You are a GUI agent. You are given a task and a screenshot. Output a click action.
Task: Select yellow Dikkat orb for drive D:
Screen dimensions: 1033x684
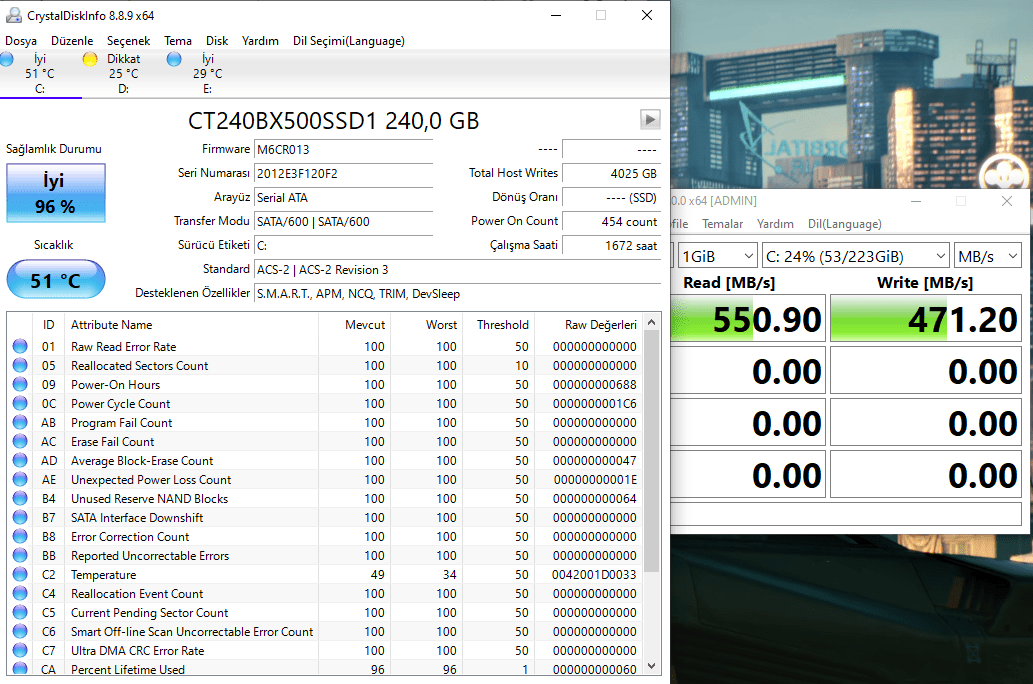pyautogui.click(x=90, y=59)
